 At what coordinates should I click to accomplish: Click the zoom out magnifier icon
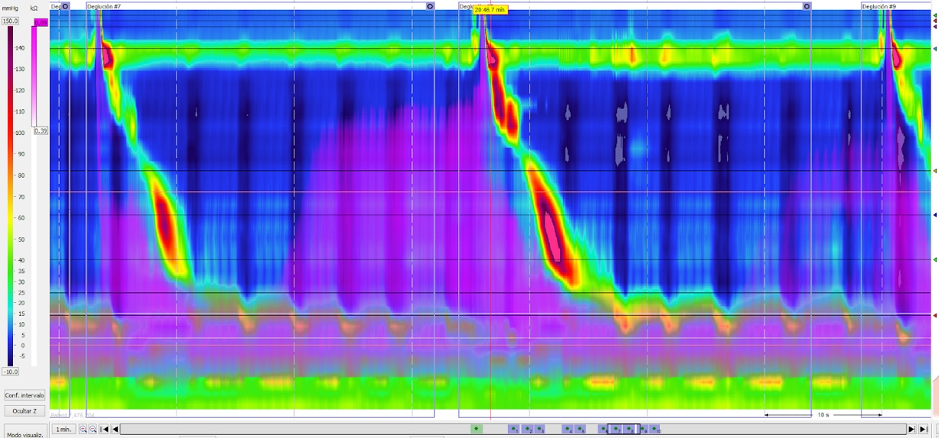pos(93,429)
